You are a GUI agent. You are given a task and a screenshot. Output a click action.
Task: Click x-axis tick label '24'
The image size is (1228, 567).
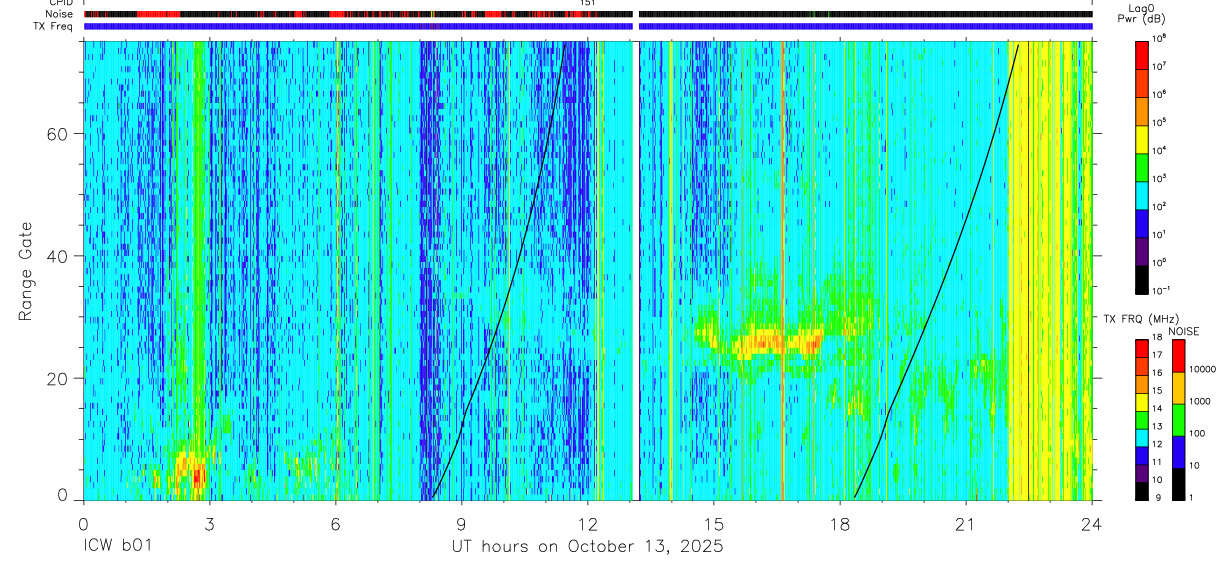(x=1092, y=523)
